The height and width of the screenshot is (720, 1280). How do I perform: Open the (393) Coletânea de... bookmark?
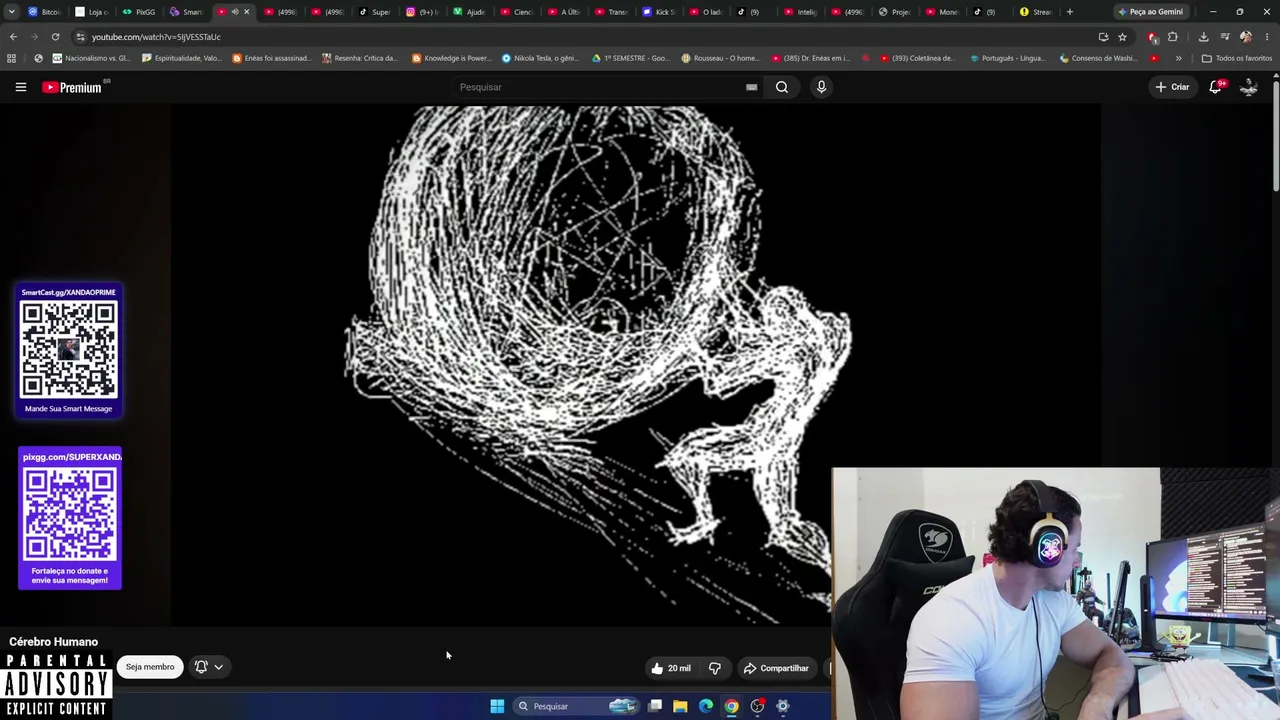(918, 58)
